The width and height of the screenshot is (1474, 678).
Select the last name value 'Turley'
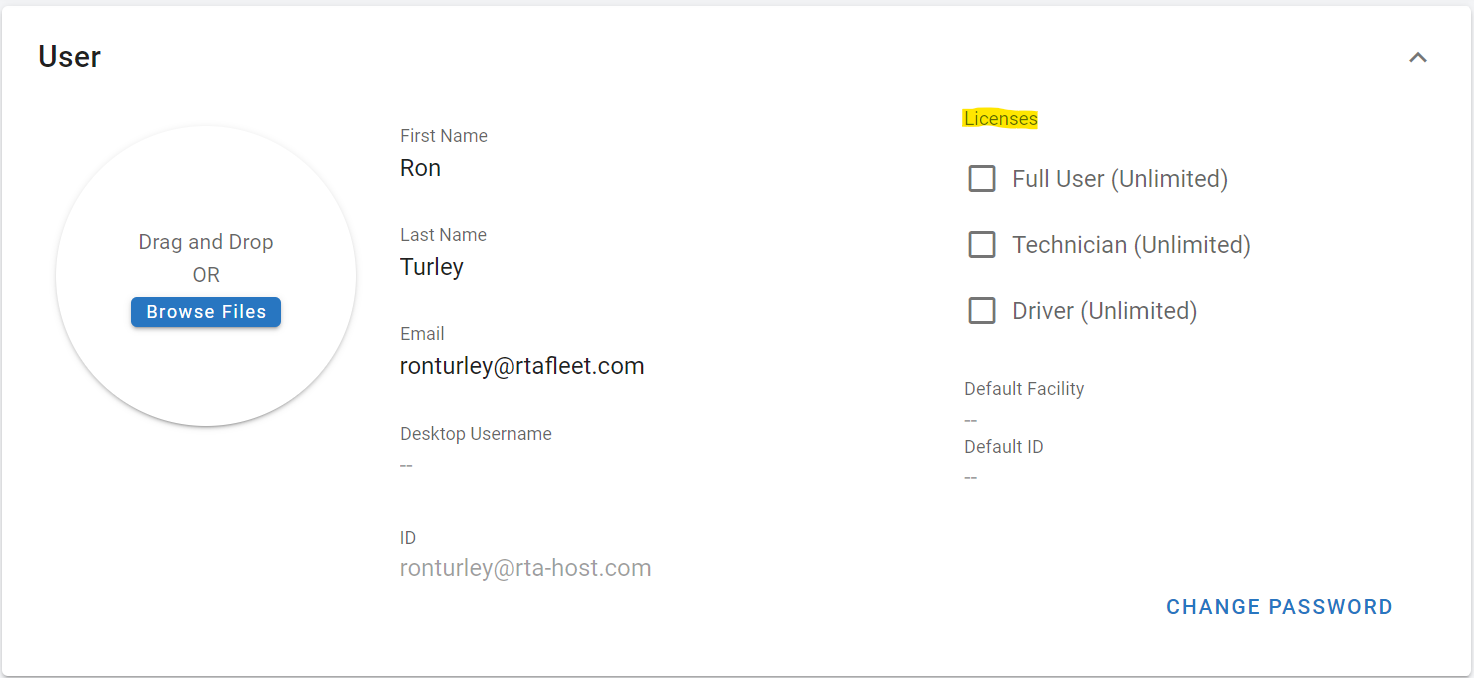(432, 267)
